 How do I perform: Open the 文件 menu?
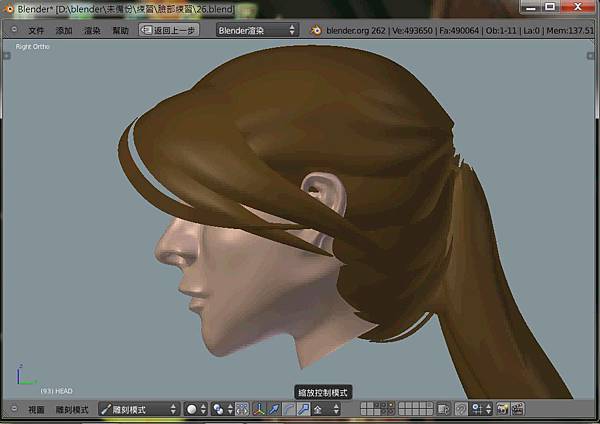pos(36,30)
